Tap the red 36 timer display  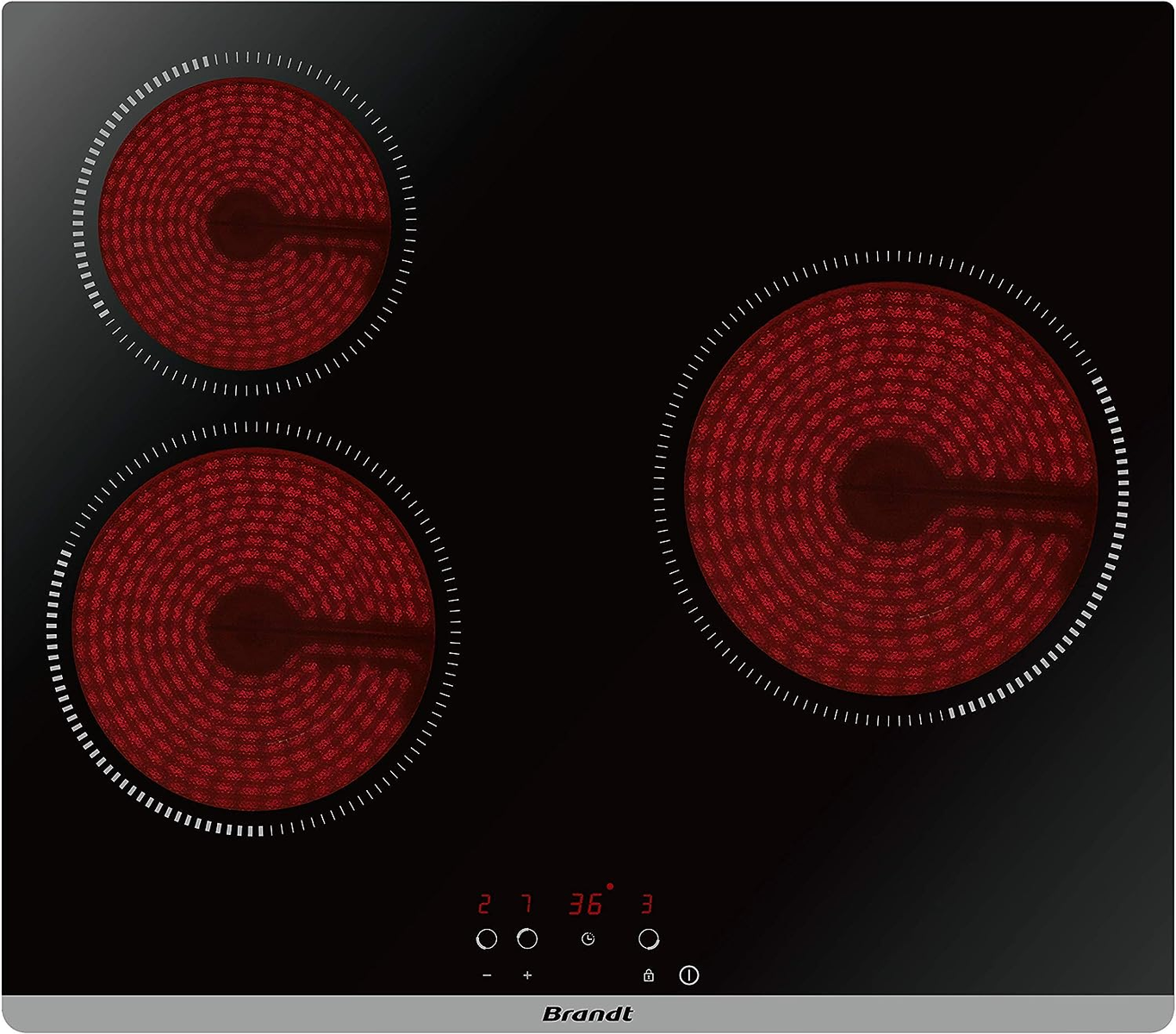pyautogui.click(x=585, y=904)
